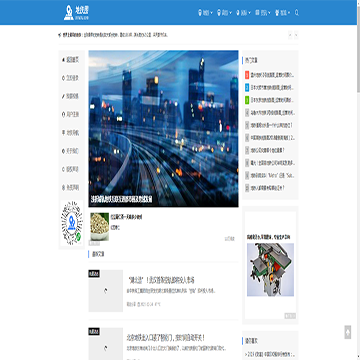This screenshot has height=360, width=360.
Task: Expand the fifth top navigation dropdown before search
Action: coord(282,13)
